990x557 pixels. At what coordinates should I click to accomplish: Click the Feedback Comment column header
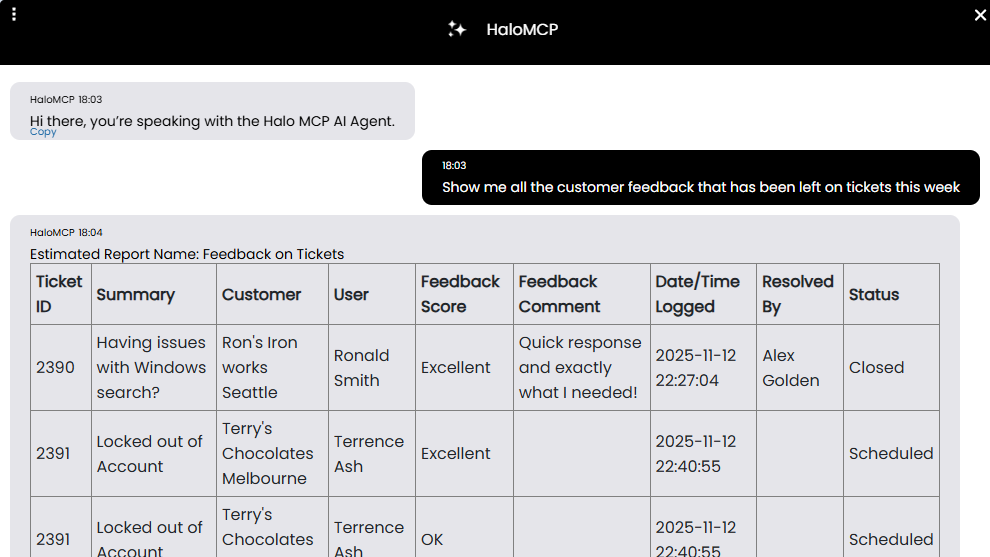(559, 294)
